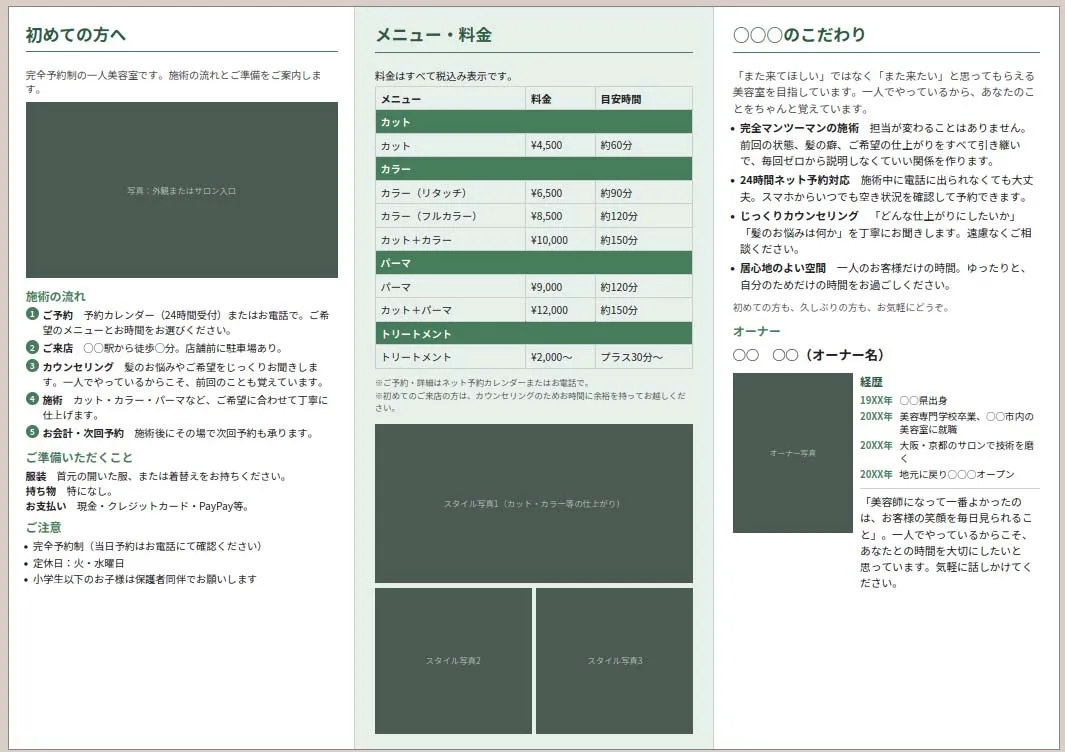Click the green パーマ category row
1065x752 pixels.
click(533, 263)
